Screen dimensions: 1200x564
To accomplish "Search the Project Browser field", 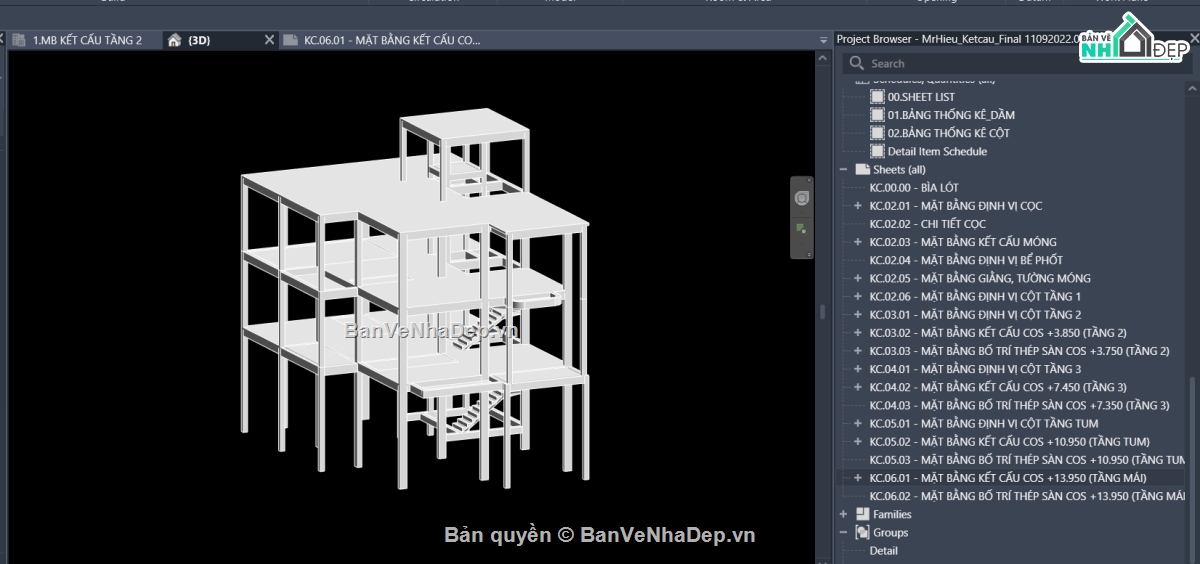I will tap(1020, 63).
